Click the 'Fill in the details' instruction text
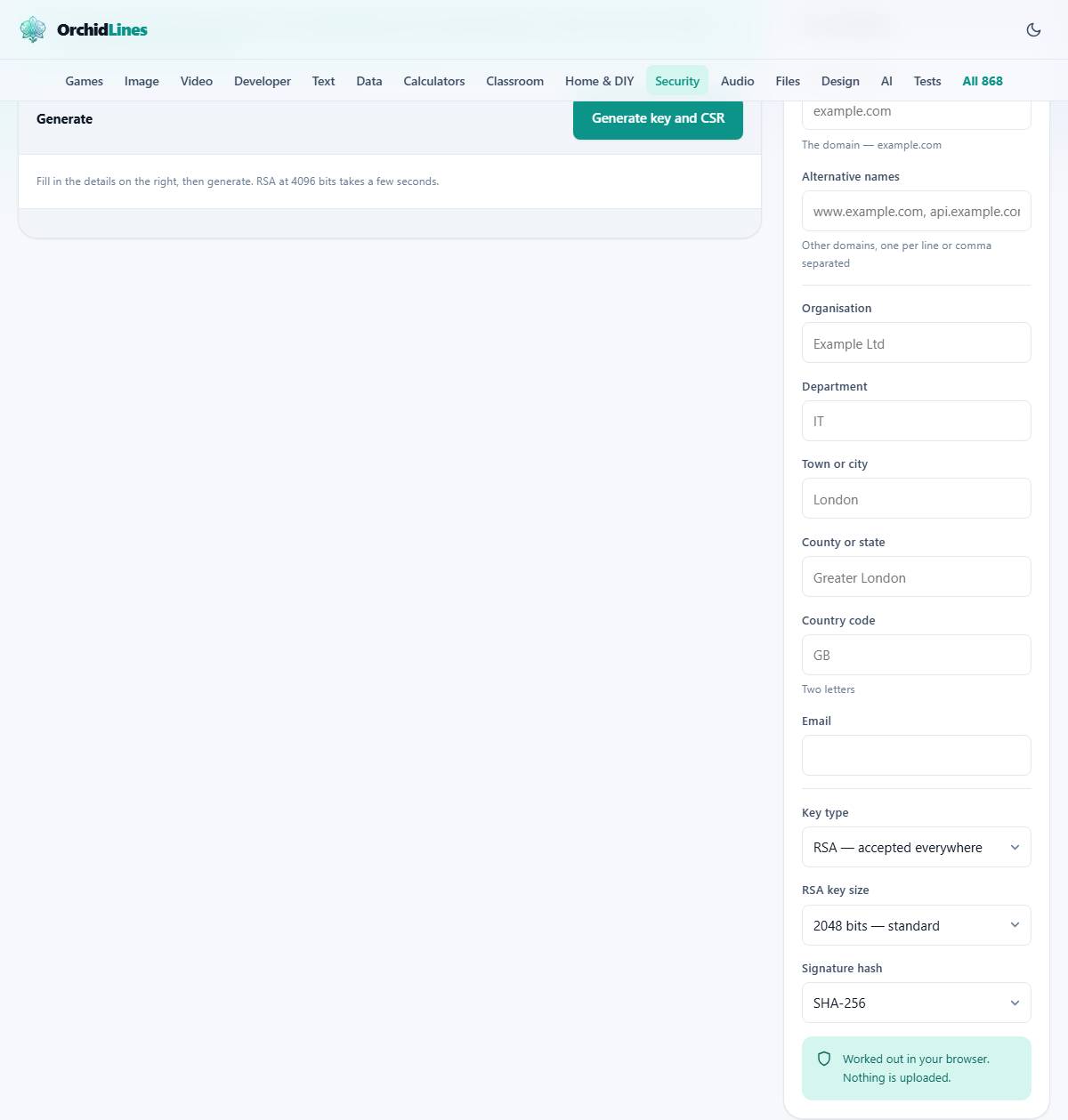The height and width of the screenshot is (1120, 1068). (x=238, y=181)
